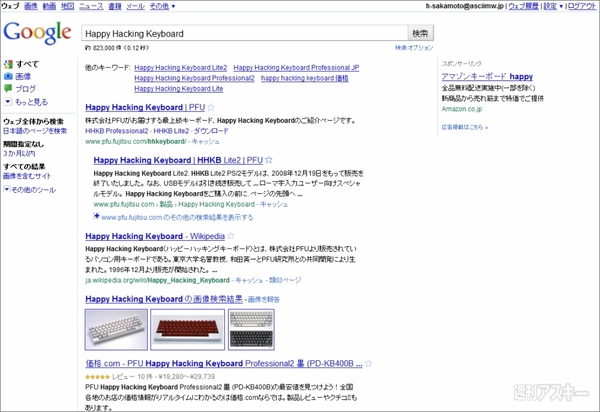Open 検索オプション link
The image size is (600, 412).
click(x=414, y=48)
